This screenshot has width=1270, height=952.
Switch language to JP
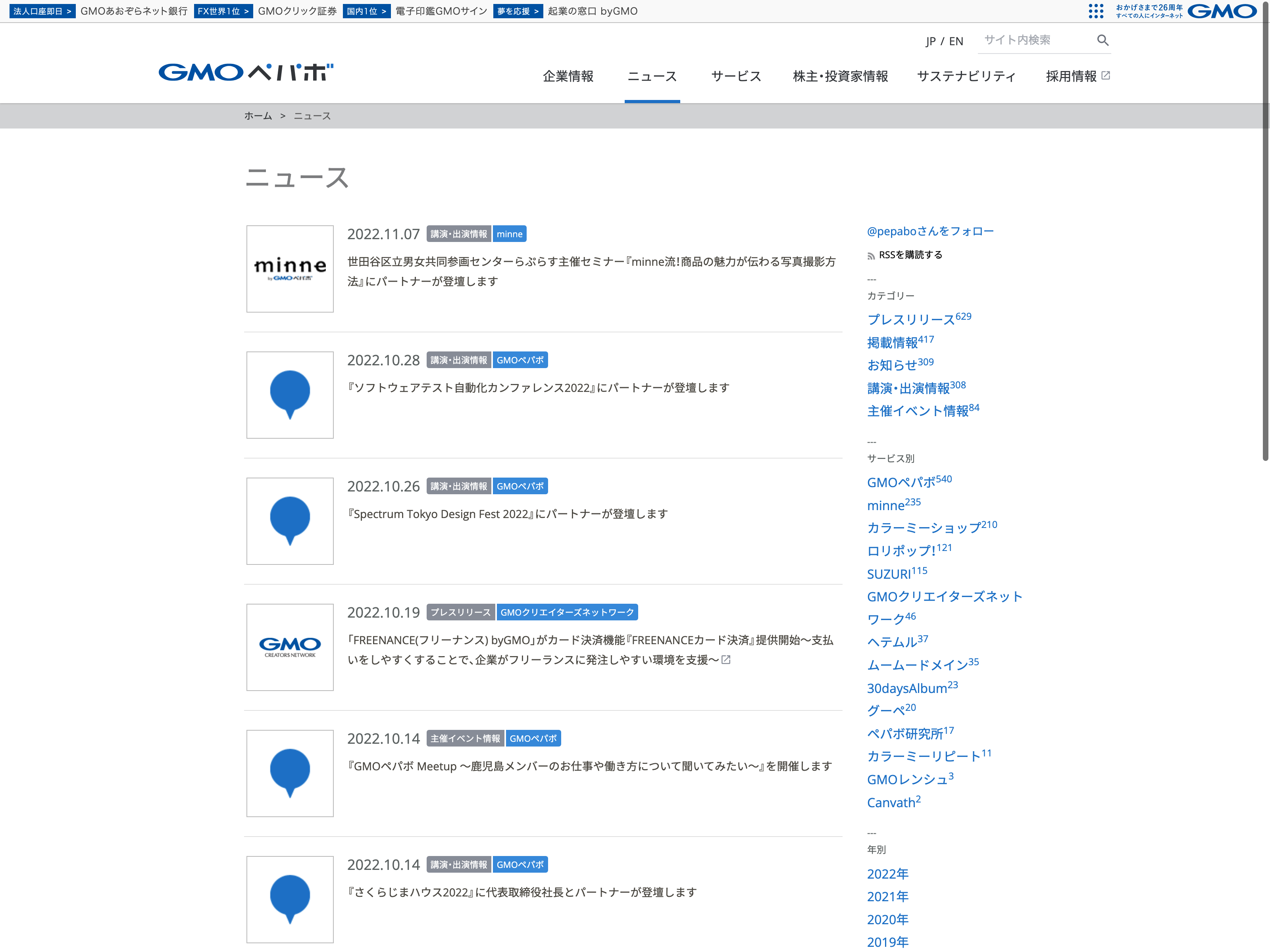[x=931, y=41]
